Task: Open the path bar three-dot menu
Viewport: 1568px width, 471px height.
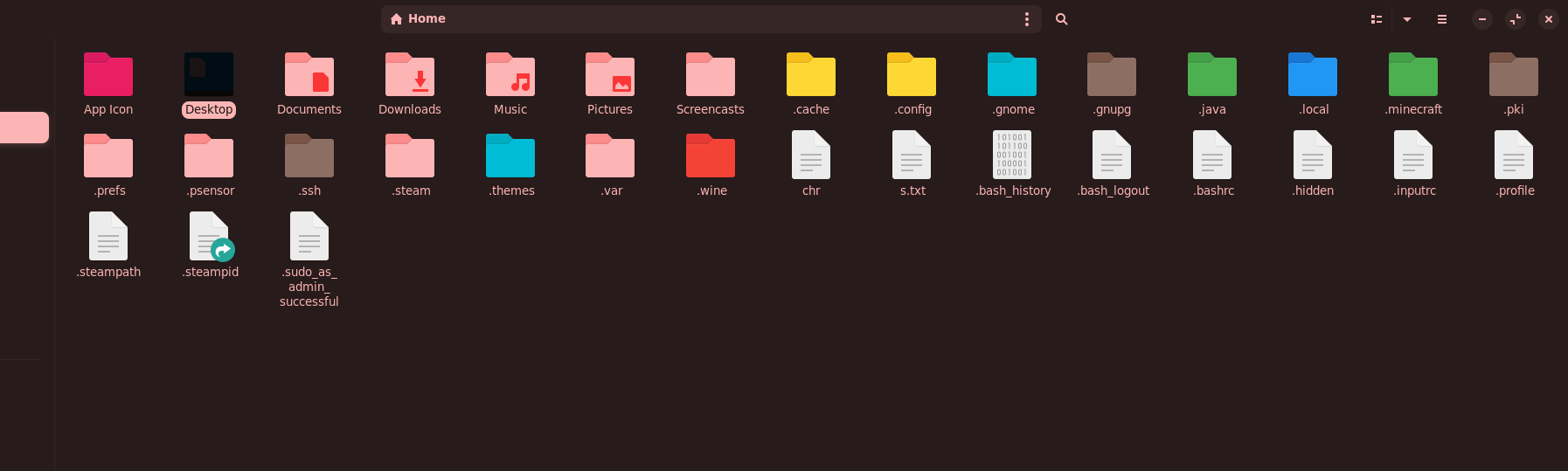Action: point(1026,19)
